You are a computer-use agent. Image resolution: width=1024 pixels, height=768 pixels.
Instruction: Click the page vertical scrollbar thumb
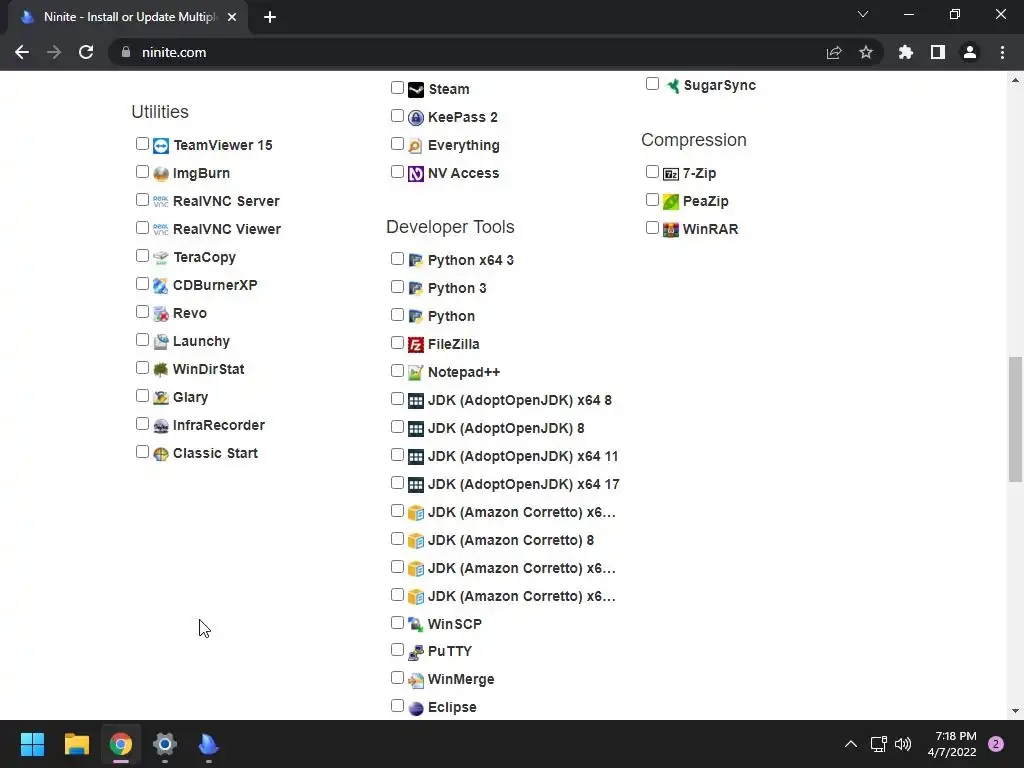click(1015, 419)
